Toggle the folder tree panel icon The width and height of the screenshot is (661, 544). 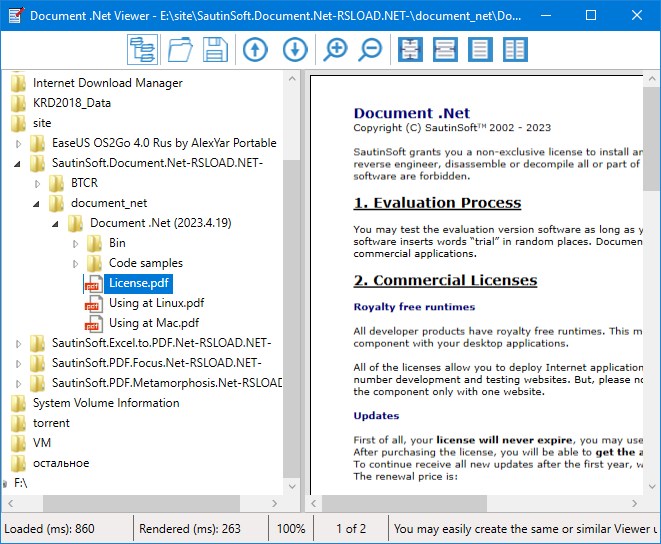click(142, 50)
